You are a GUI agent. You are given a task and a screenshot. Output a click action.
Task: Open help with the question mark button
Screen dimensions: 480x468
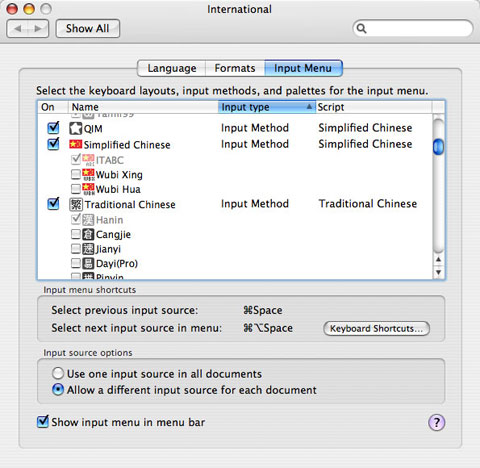pos(436,422)
